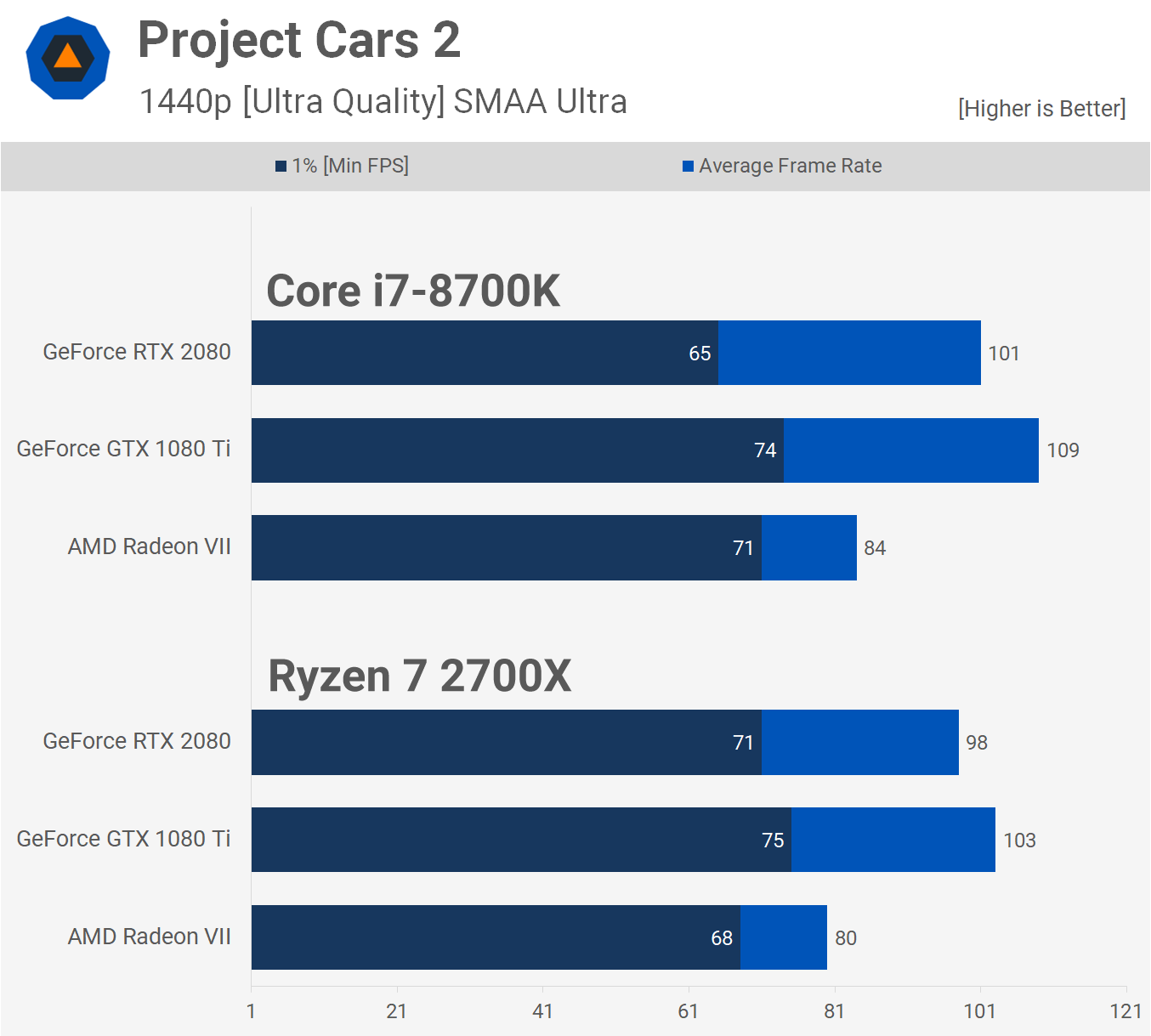Click the 84 average frame rate value

click(x=875, y=548)
